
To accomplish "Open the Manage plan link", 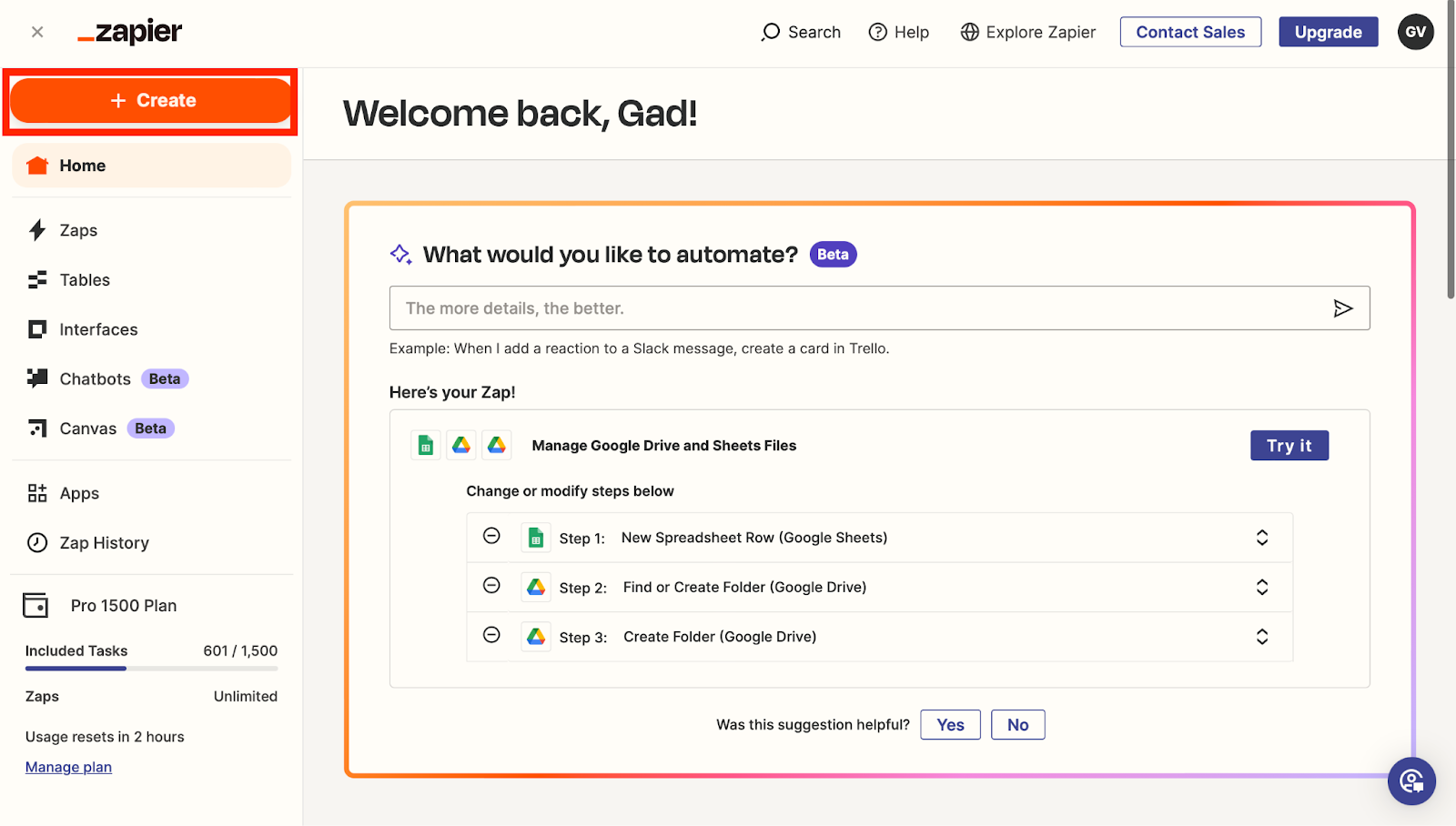I will pos(68,767).
